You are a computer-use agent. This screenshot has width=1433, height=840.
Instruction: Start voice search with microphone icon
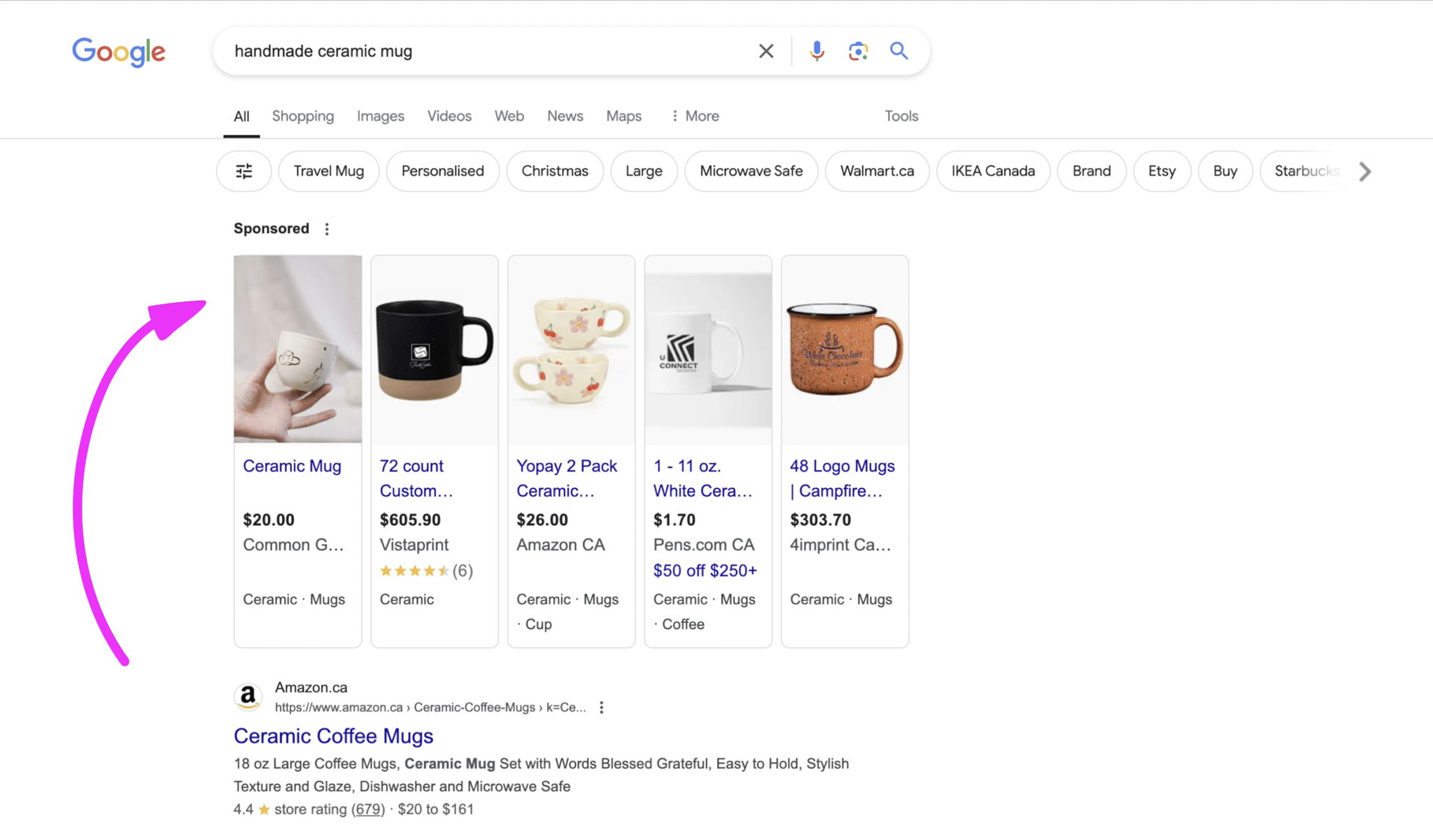(x=817, y=51)
